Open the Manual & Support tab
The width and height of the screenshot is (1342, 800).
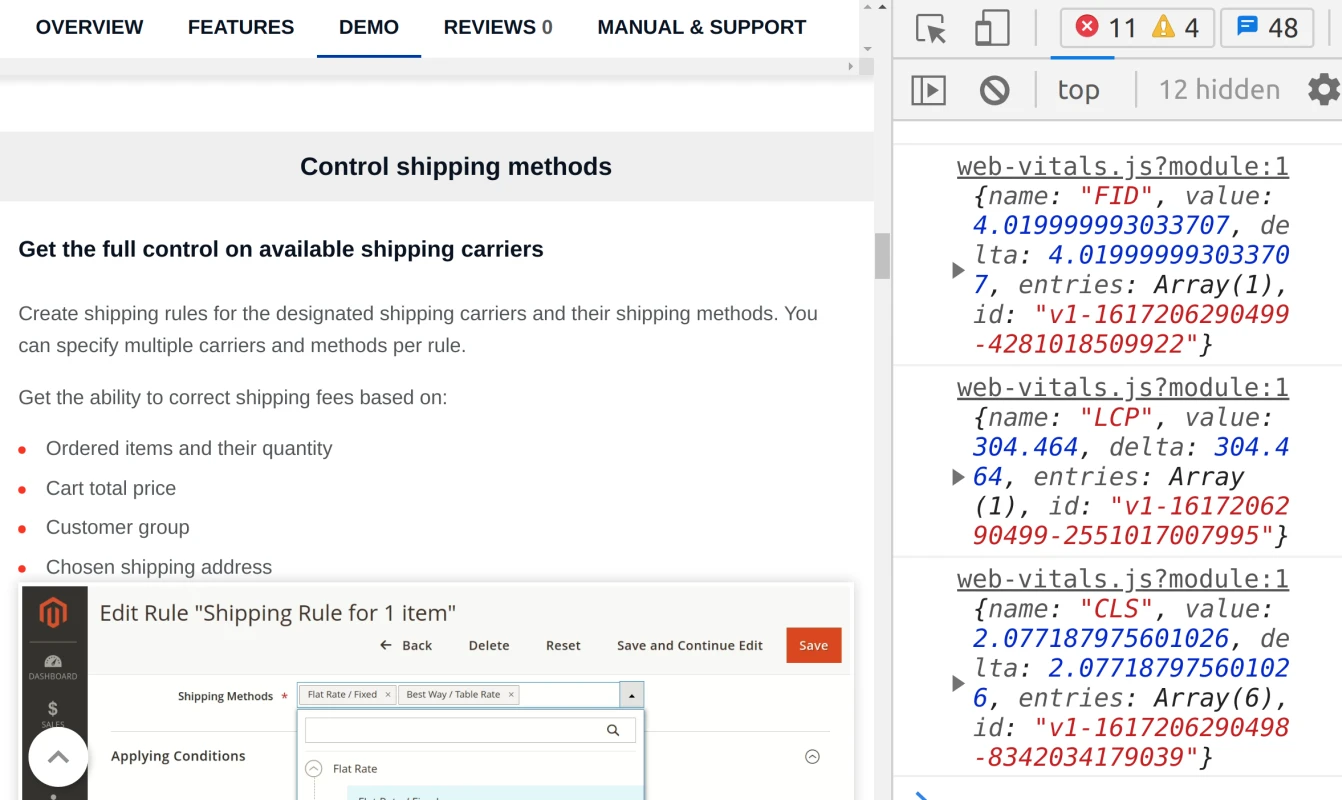(701, 28)
